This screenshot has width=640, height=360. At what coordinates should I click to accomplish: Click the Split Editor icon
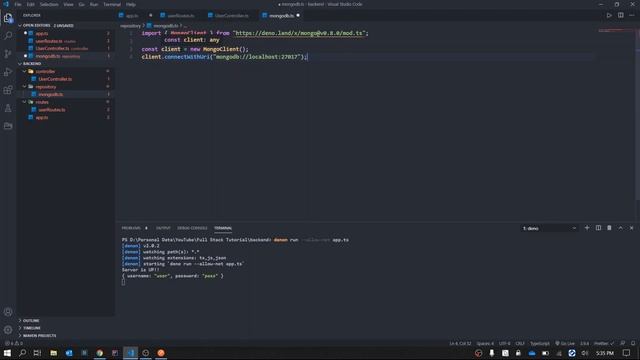(x=620, y=16)
